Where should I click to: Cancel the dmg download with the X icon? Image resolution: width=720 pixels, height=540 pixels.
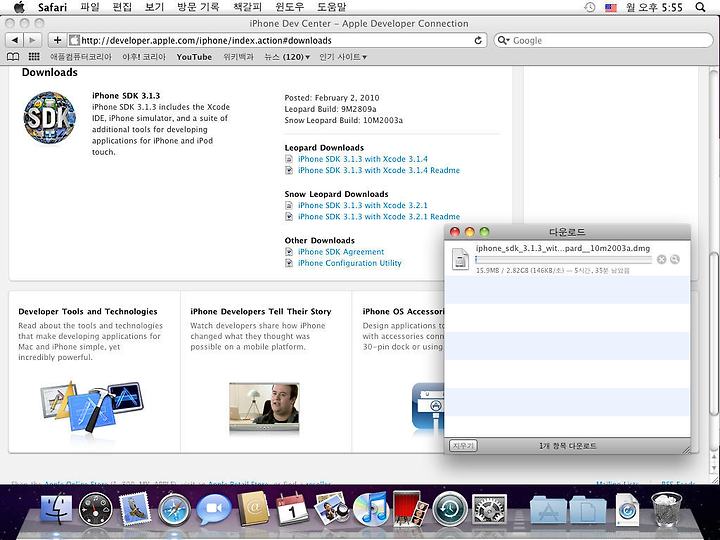click(661, 259)
